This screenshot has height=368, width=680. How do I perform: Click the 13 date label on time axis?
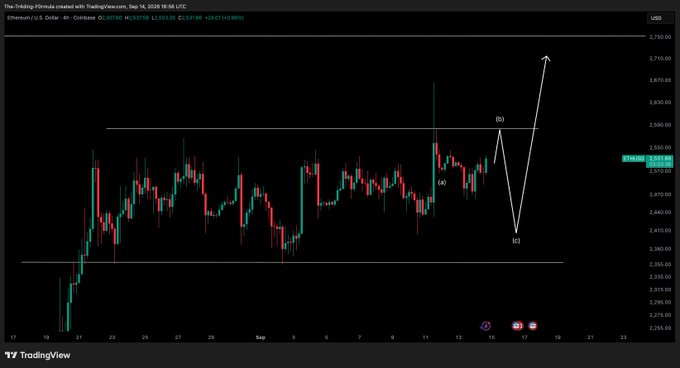click(458, 337)
